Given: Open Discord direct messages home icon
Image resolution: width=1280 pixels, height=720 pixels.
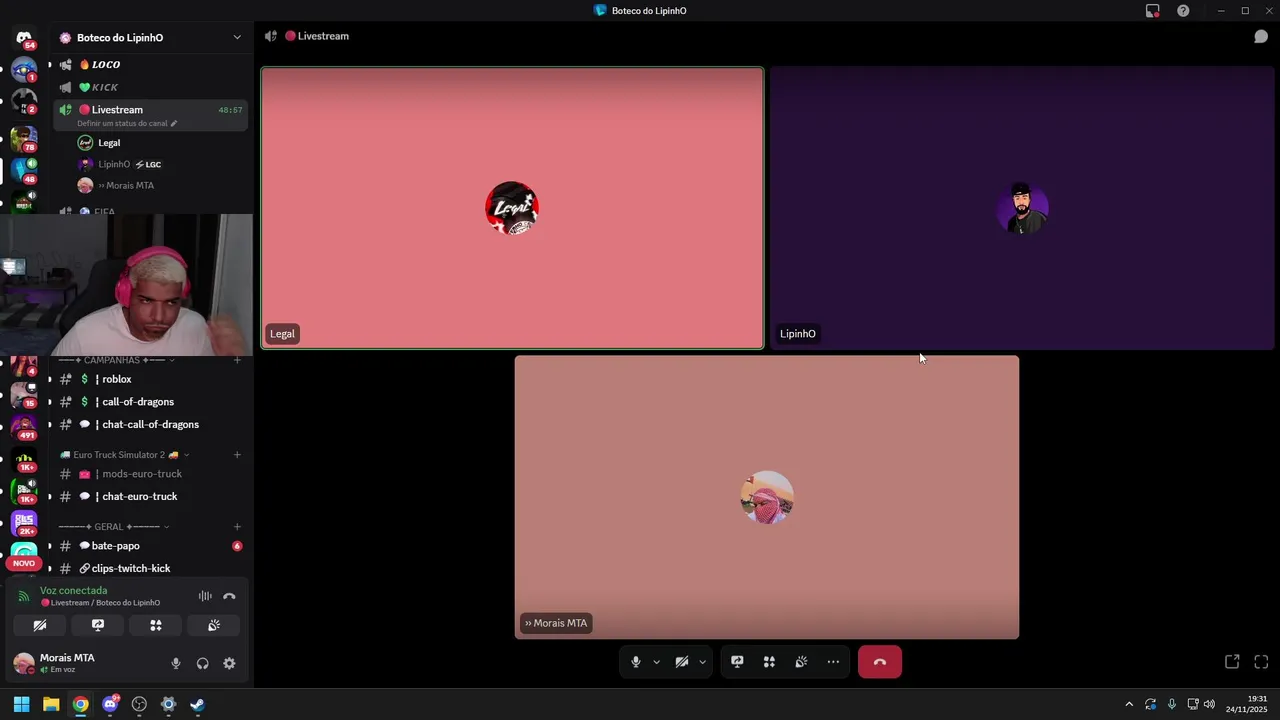Looking at the screenshot, I should (x=24, y=38).
